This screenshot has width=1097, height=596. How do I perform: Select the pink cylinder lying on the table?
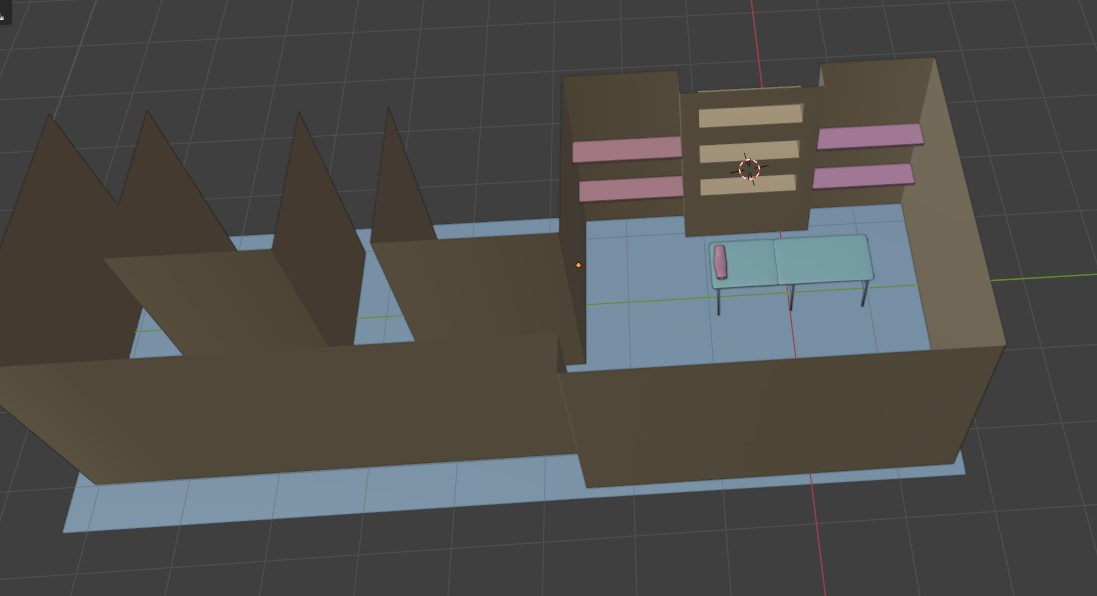pos(720,262)
